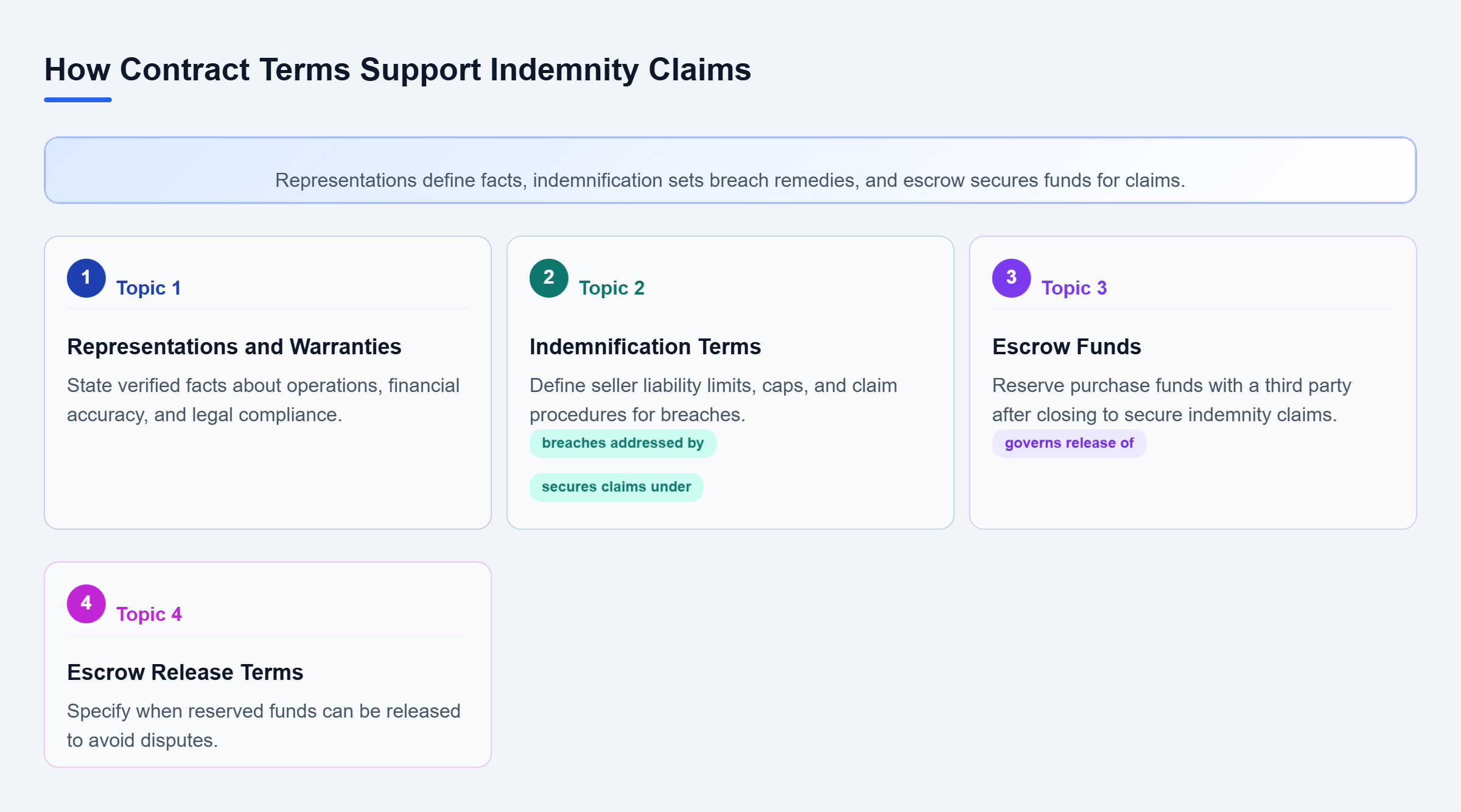Click the 'Topic 2' label
This screenshot has height=812, width=1461.
[611, 288]
